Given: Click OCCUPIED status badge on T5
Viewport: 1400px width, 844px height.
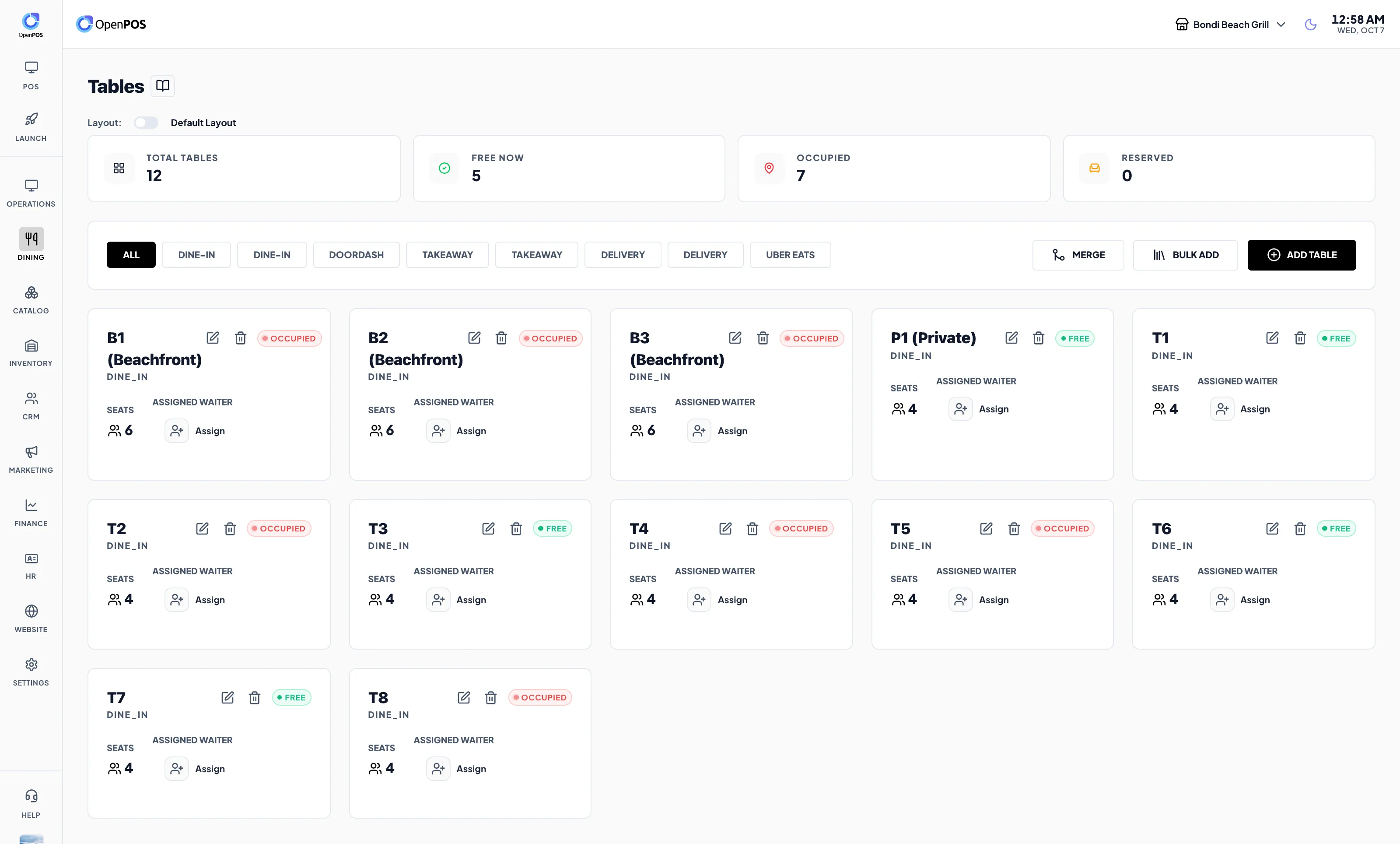Looking at the screenshot, I should tap(1062, 528).
